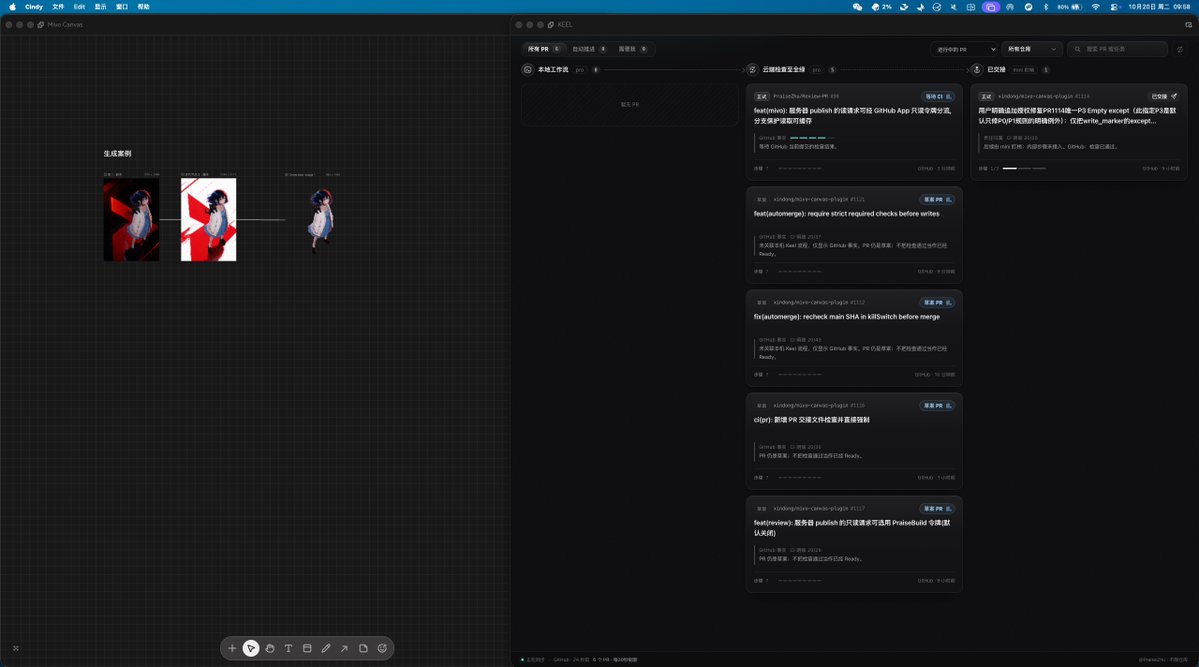Choose the Text tool in Mivo Canvas toolbar
This screenshot has width=1199, height=667.
(288, 649)
